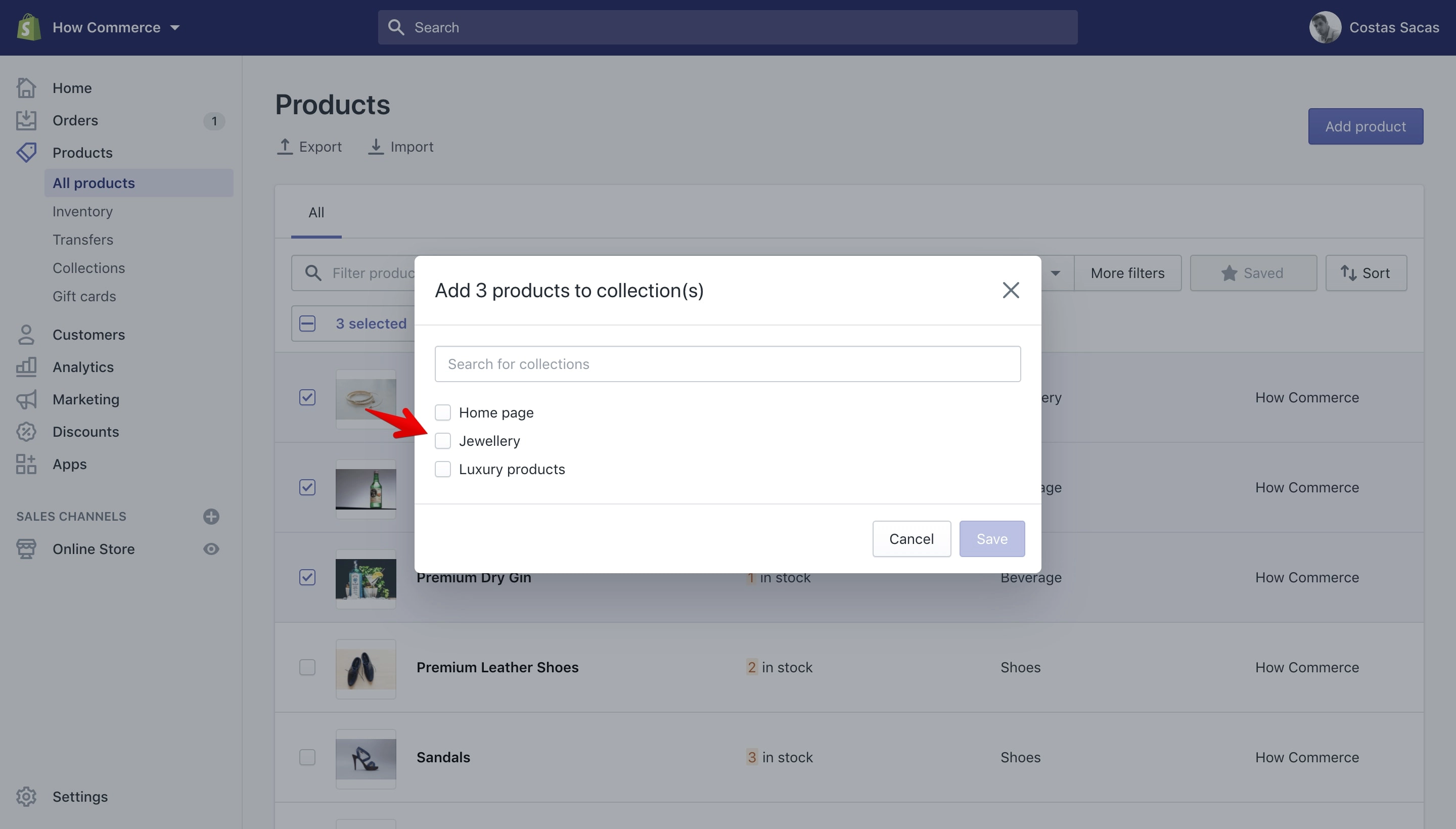Click the More filters button

click(x=1127, y=273)
